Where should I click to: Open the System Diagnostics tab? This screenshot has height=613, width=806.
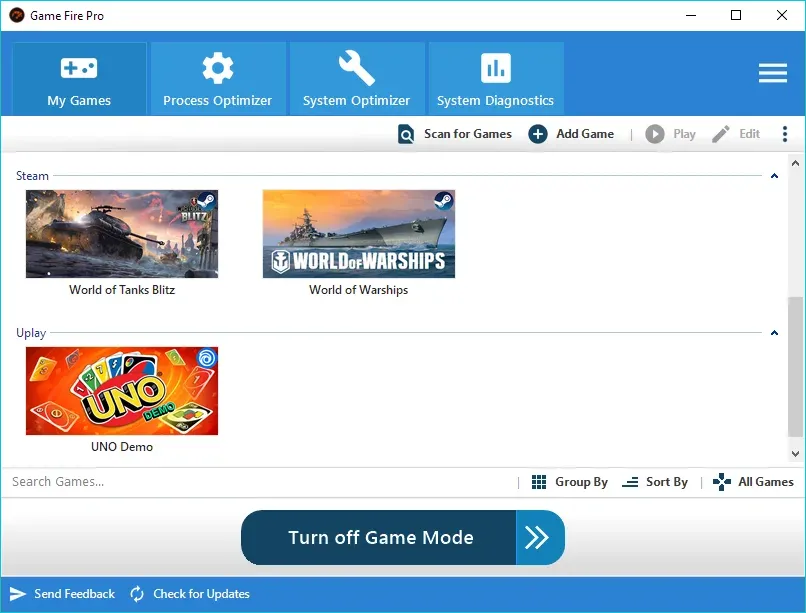pyautogui.click(x=495, y=79)
